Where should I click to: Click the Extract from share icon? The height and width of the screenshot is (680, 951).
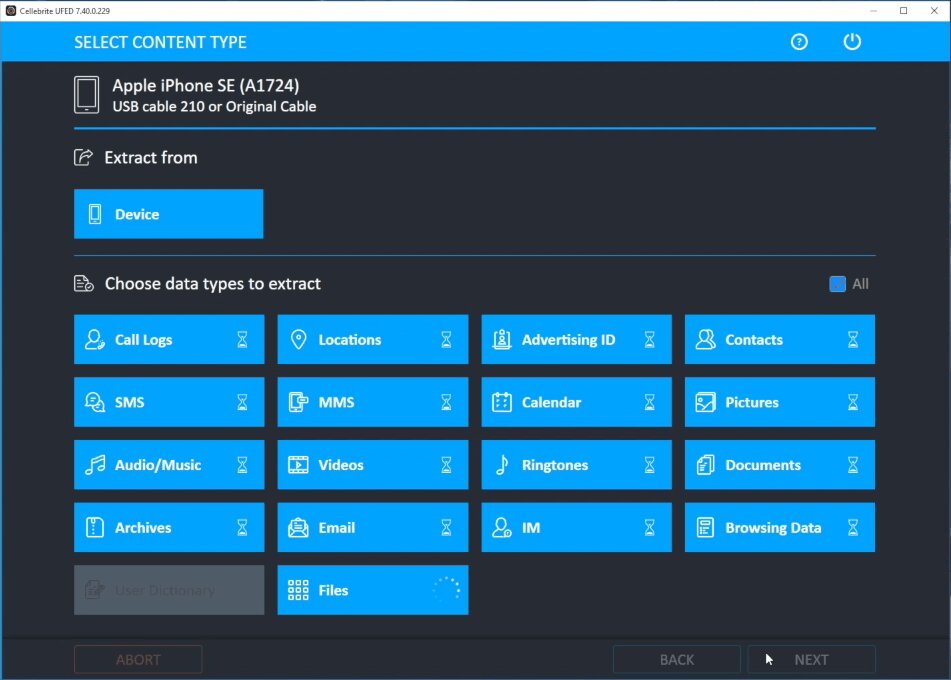tap(83, 158)
